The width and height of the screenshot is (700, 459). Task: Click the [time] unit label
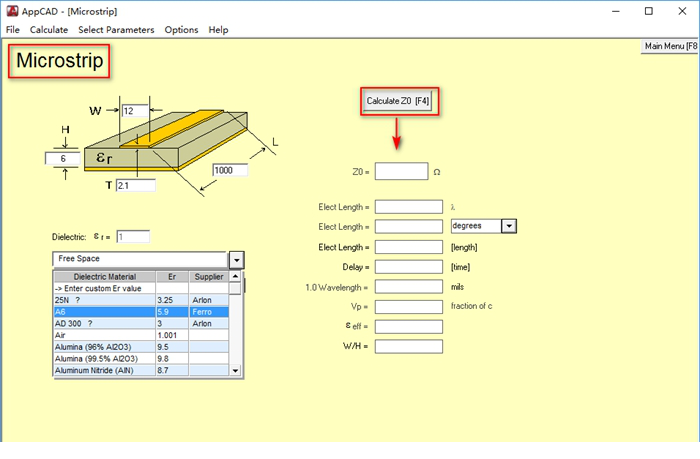(x=460, y=267)
